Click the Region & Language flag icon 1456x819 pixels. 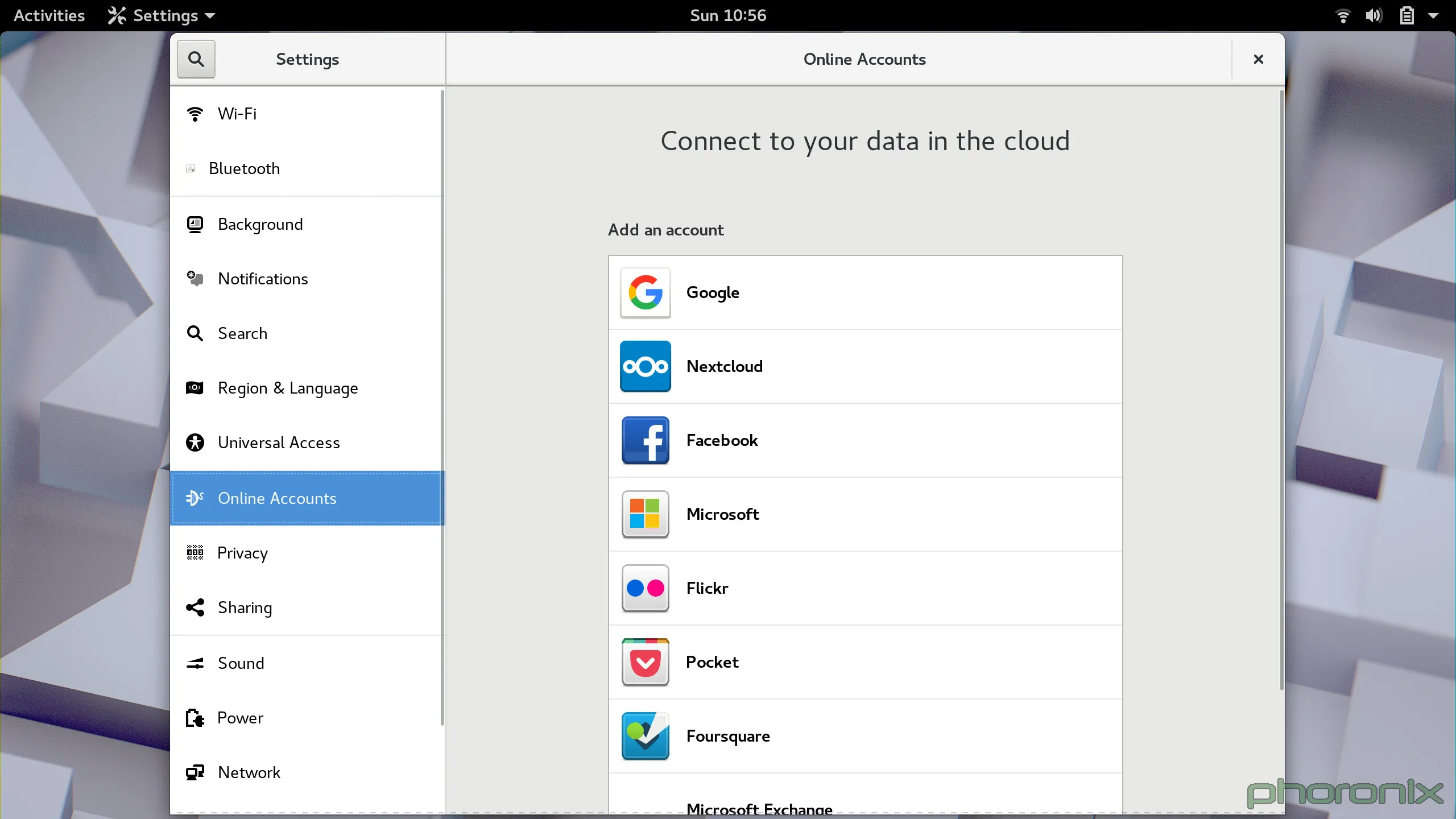point(195,388)
